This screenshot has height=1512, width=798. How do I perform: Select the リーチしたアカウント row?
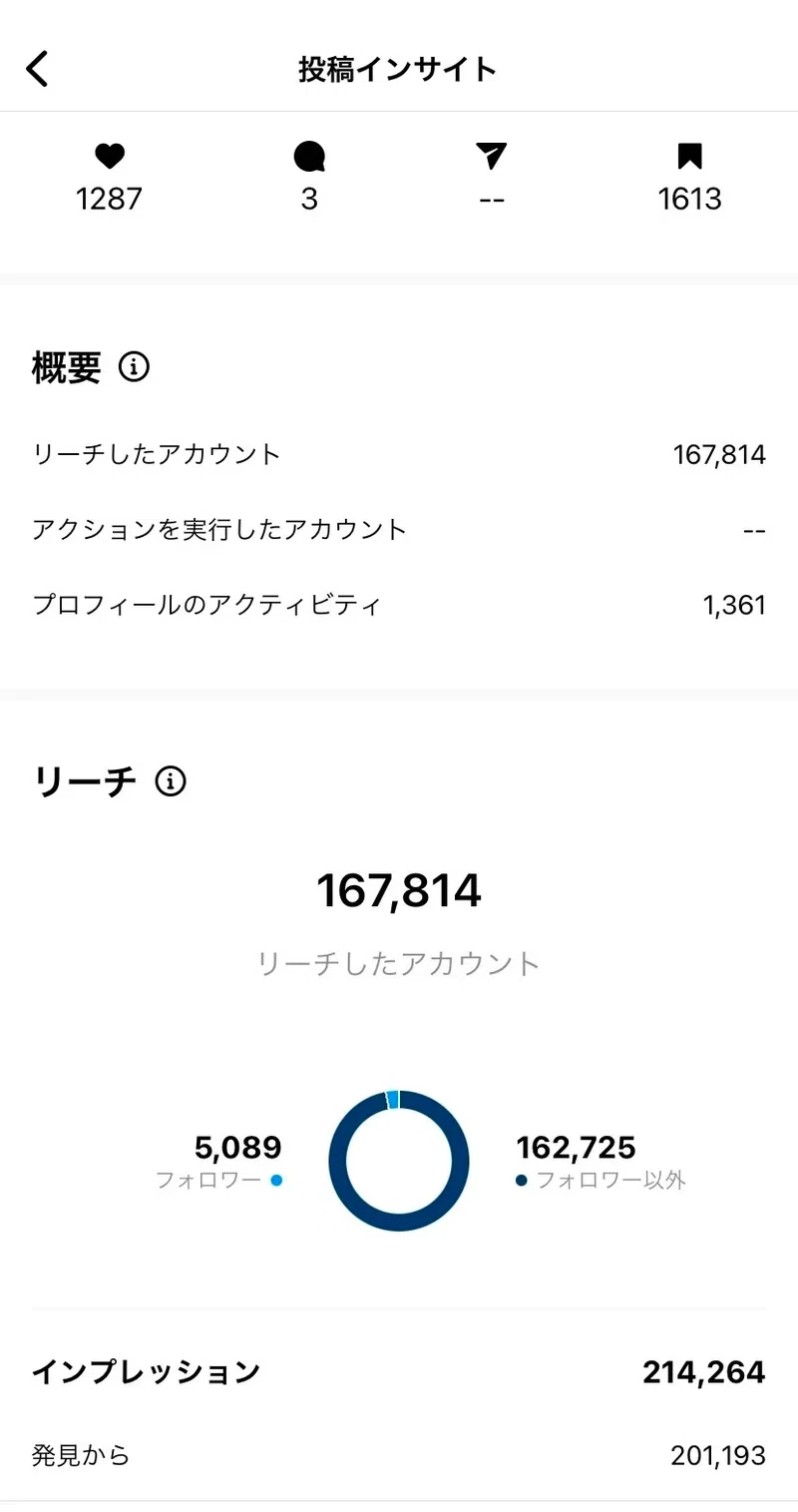[x=399, y=455]
